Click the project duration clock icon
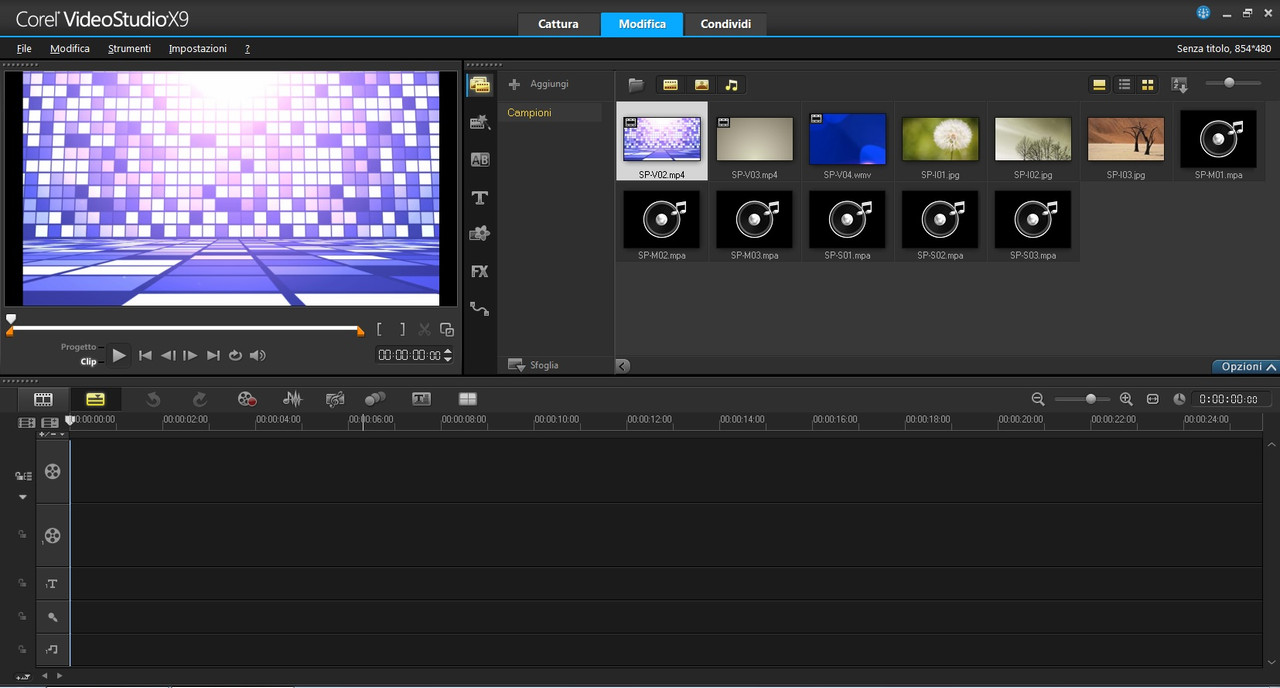 [x=1179, y=399]
